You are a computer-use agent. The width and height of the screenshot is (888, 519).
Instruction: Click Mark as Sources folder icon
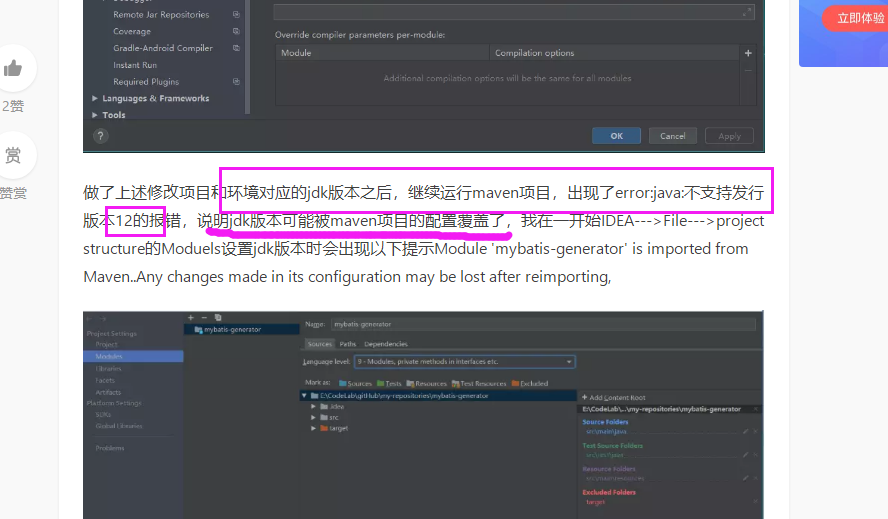pyautogui.click(x=343, y=384)
